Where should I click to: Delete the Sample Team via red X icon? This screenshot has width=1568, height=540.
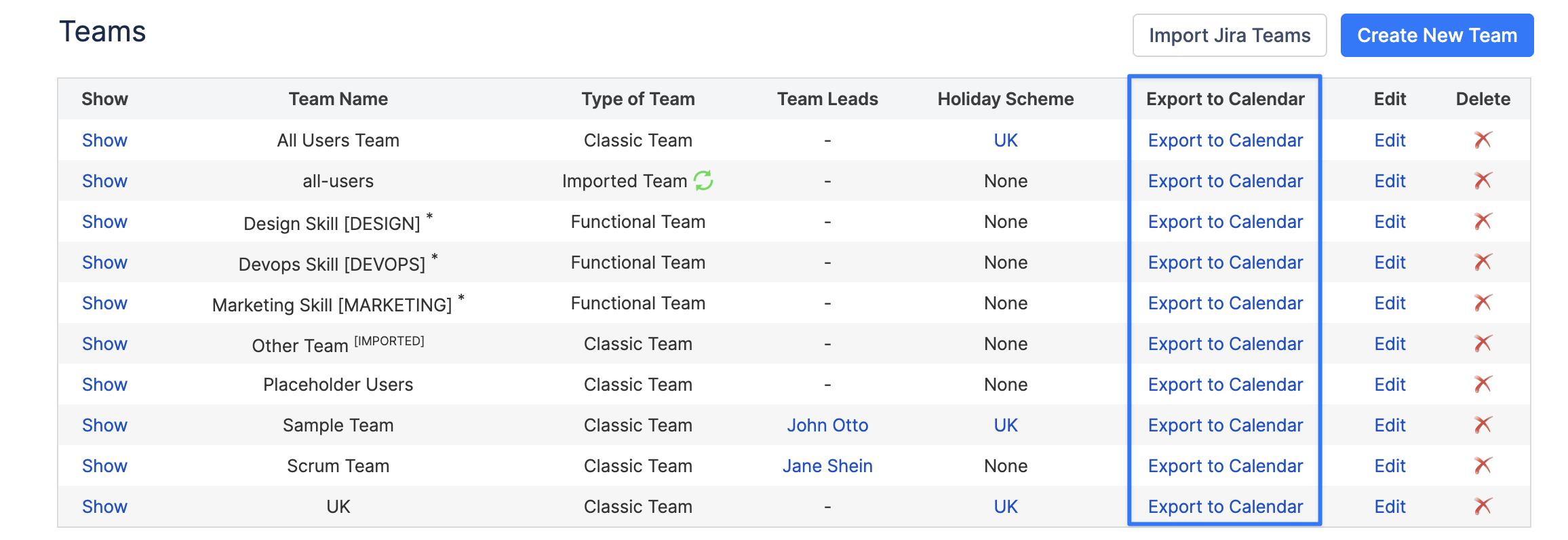coord(1483,425)
